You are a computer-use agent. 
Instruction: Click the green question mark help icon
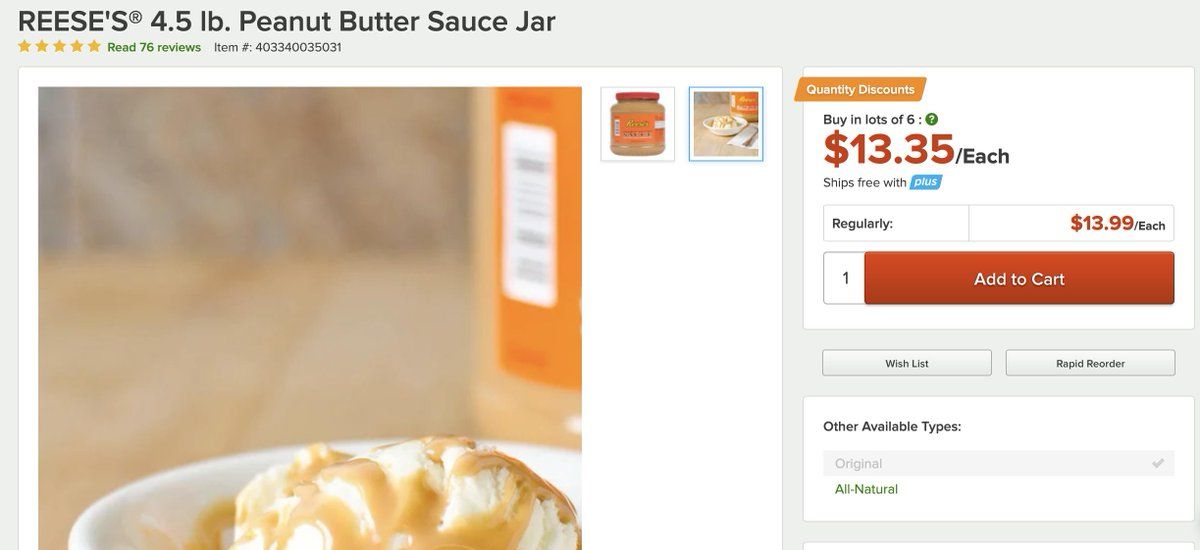click(x=932, y=119)
